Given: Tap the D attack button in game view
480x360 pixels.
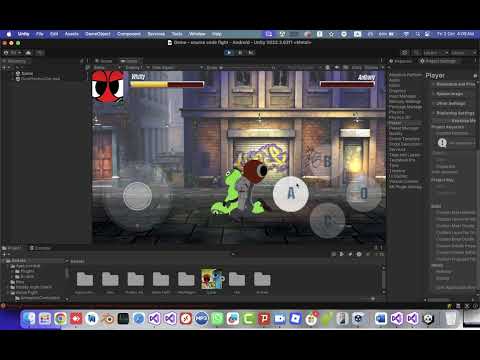Looking at the screenshot, I should tap(363, 194).
